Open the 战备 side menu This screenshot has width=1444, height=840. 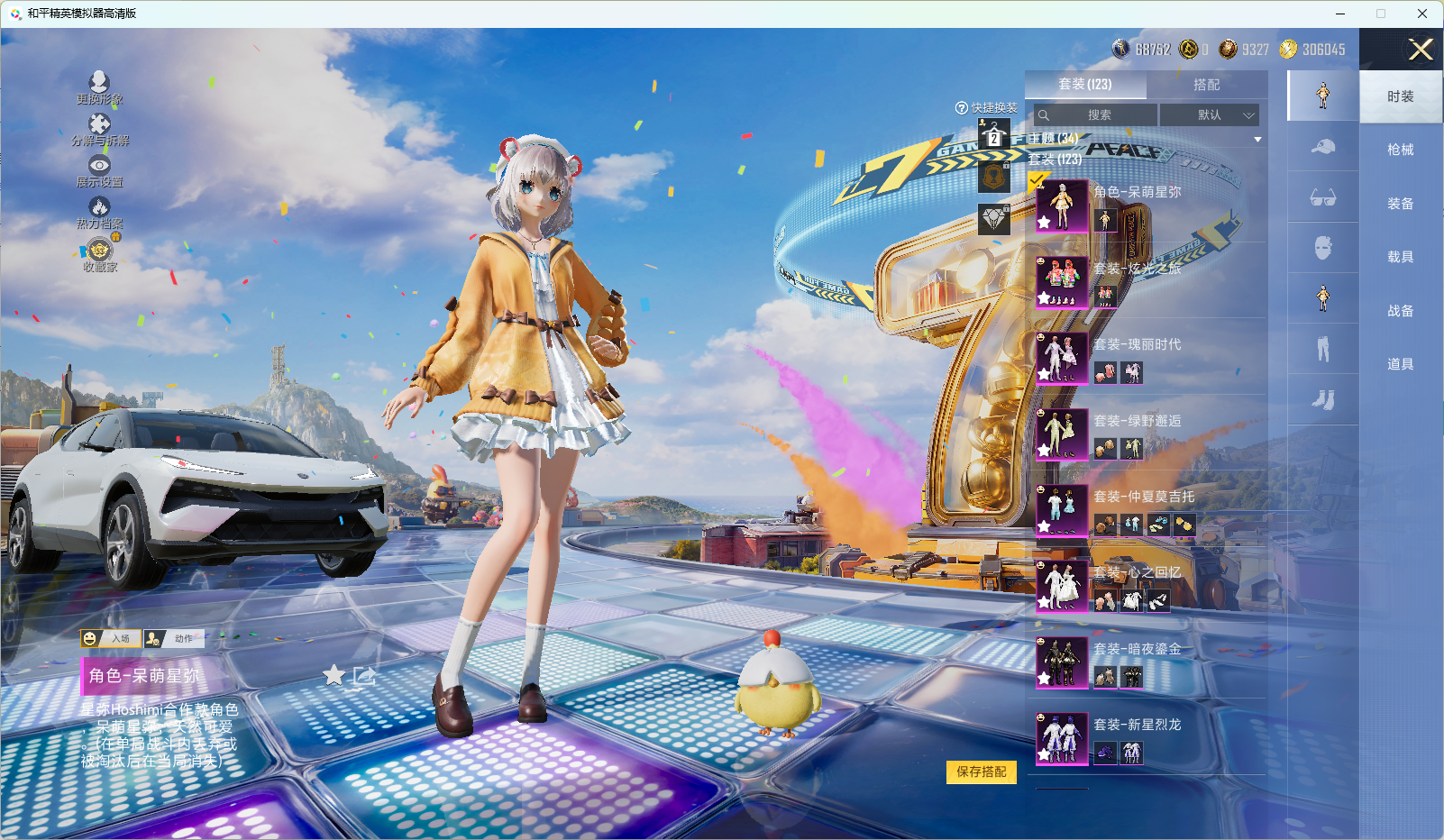1401,311
